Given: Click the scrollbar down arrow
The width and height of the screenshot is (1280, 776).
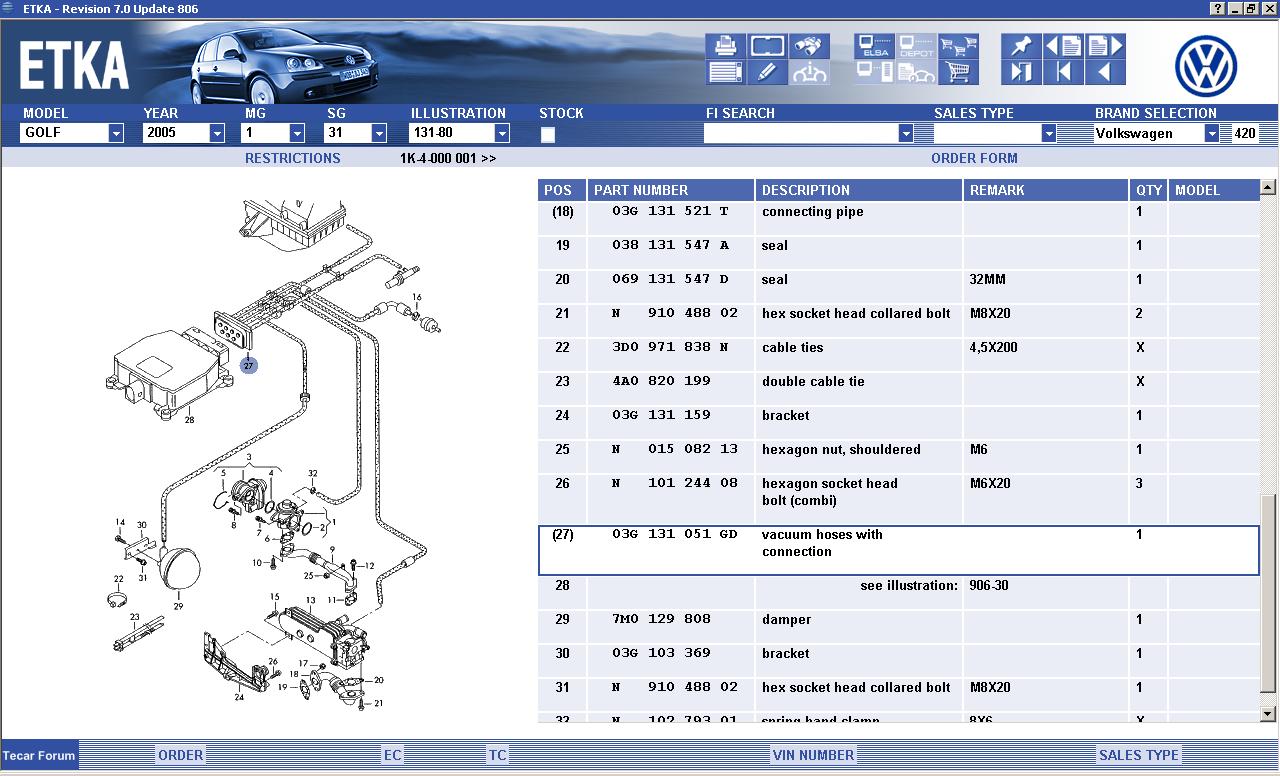Looking at the screenshot, I should point(1268,714).
